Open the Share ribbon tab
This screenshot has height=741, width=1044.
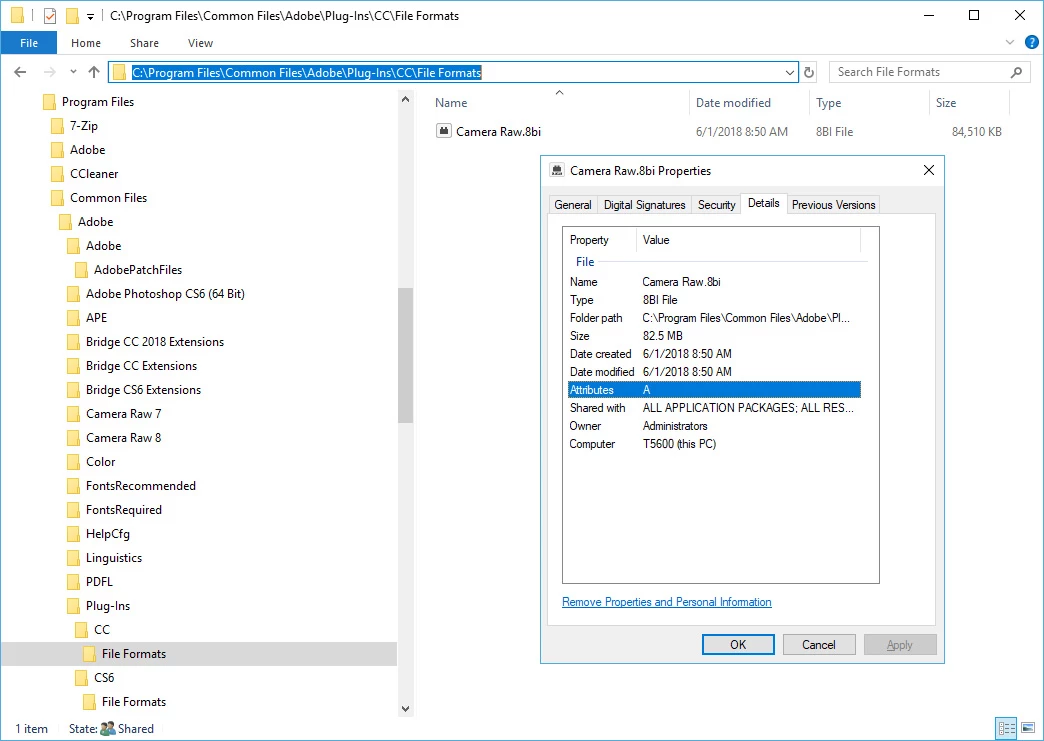point(144,43)
